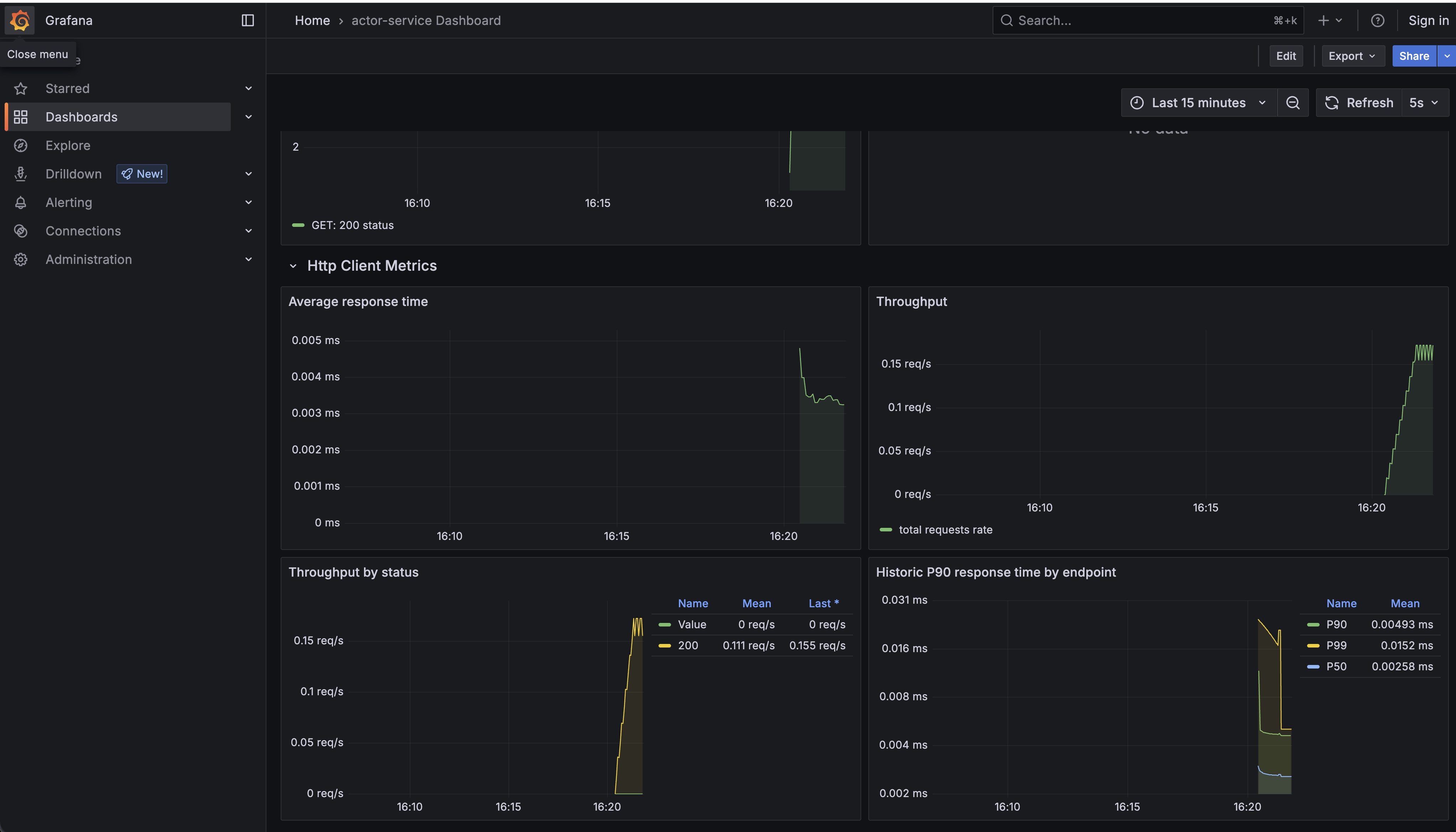Open the Last 15 minutes time range dropdown
This screenshot has width=1456, height=832.
click(1198, 102)
